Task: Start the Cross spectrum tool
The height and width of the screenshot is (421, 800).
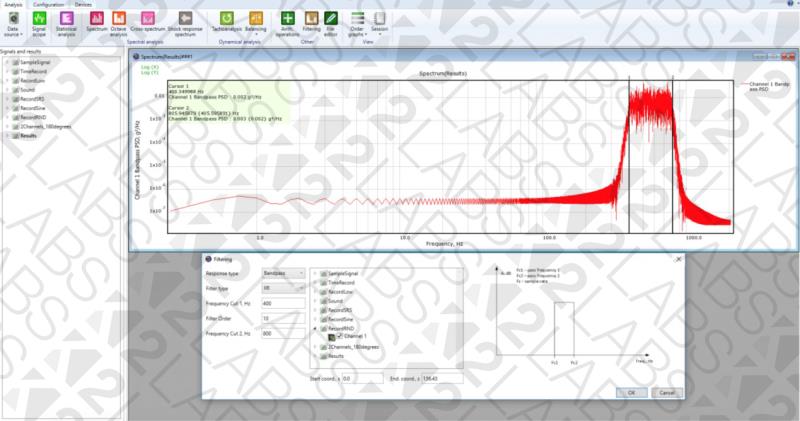Action: (148, 22)
